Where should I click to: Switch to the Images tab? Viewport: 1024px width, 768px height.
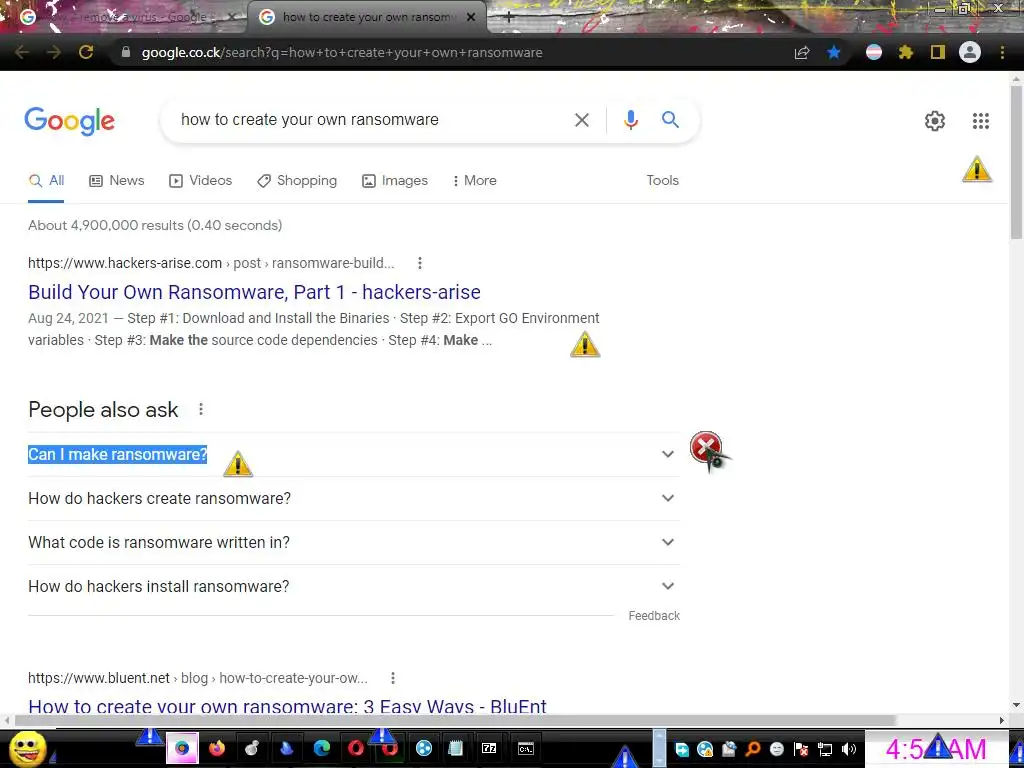[x=395, y=180]
